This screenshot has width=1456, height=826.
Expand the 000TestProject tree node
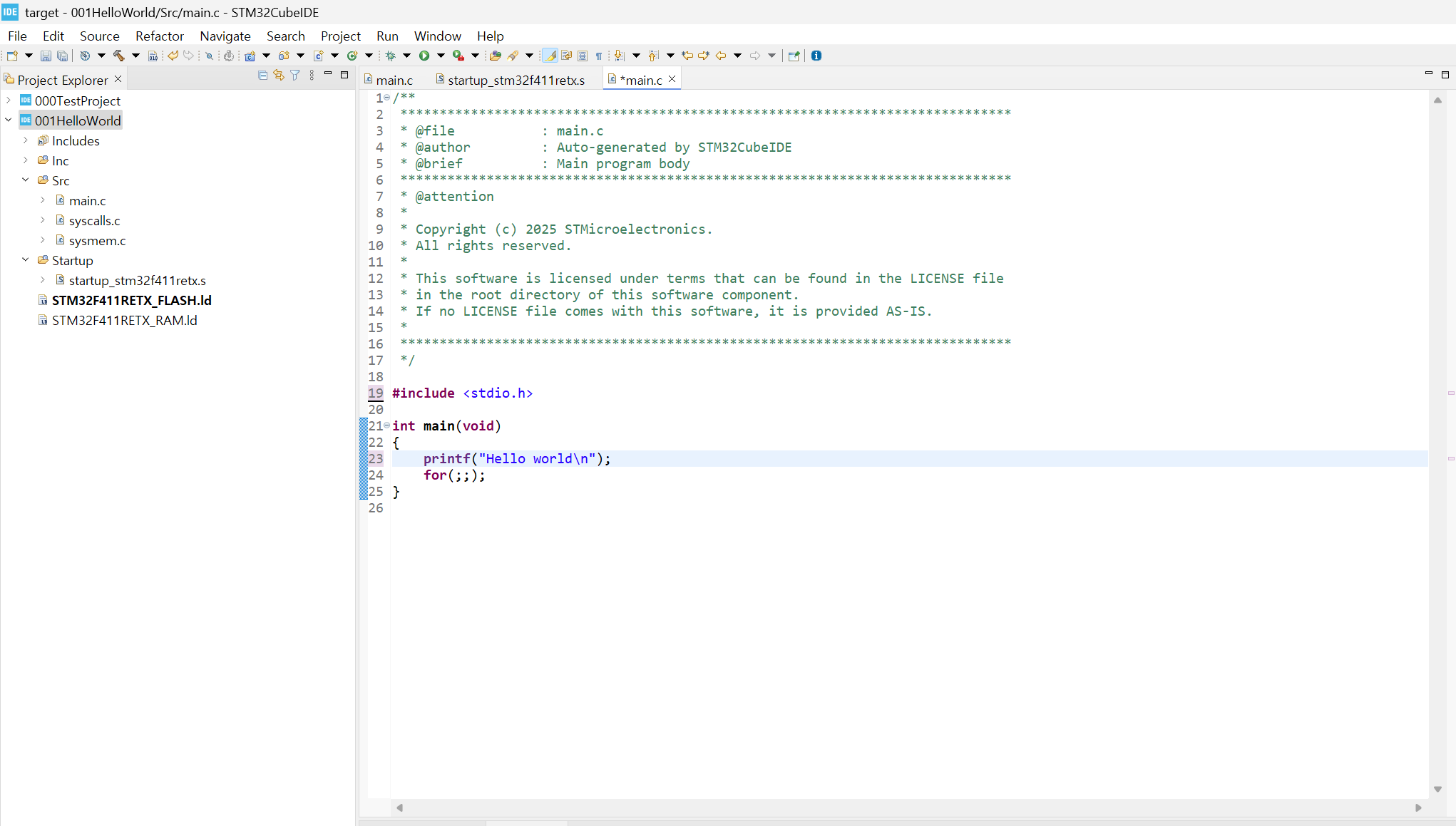[9, 100]
